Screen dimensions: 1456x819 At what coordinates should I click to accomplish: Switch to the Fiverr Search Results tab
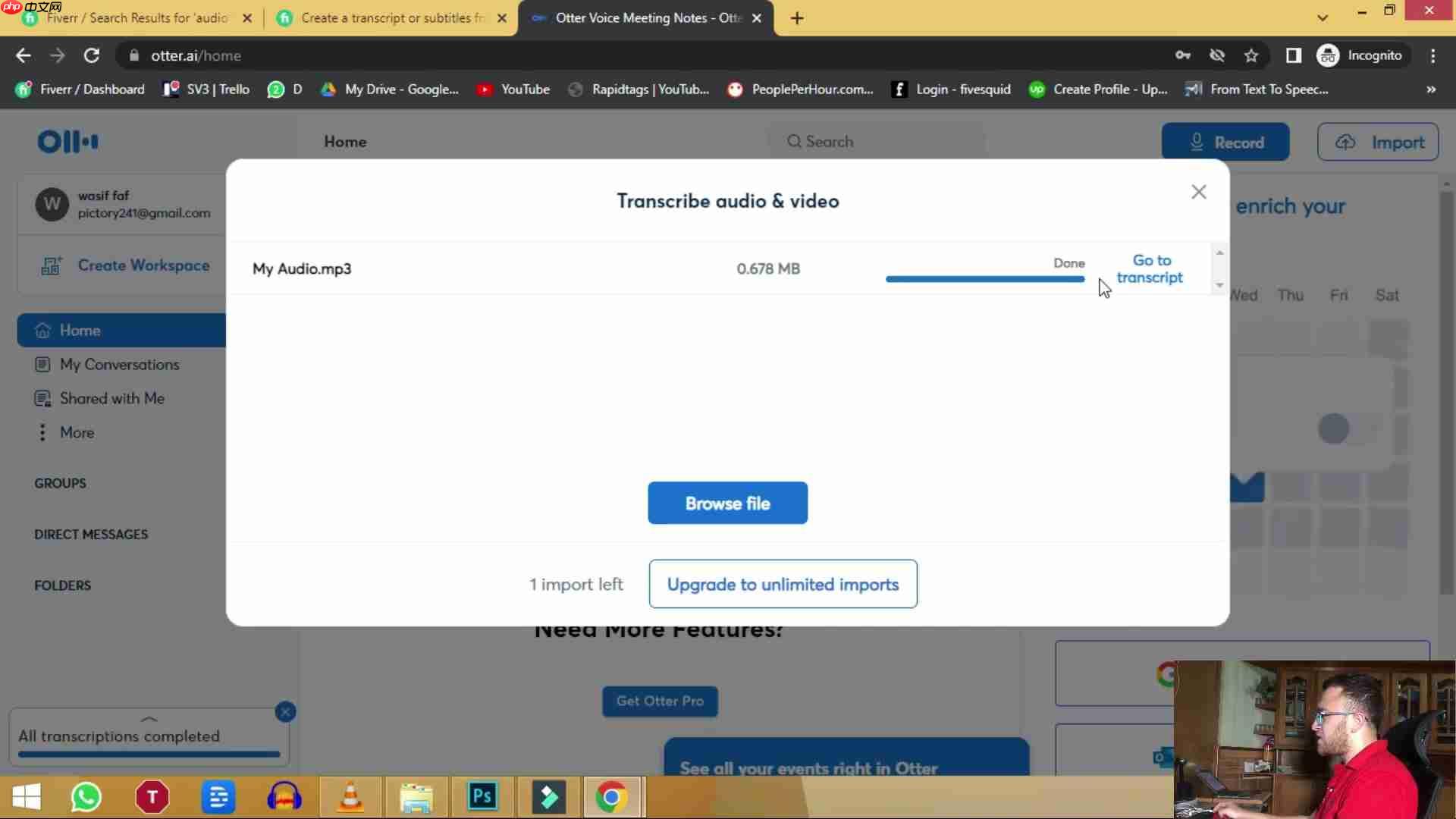coord(136,18)
